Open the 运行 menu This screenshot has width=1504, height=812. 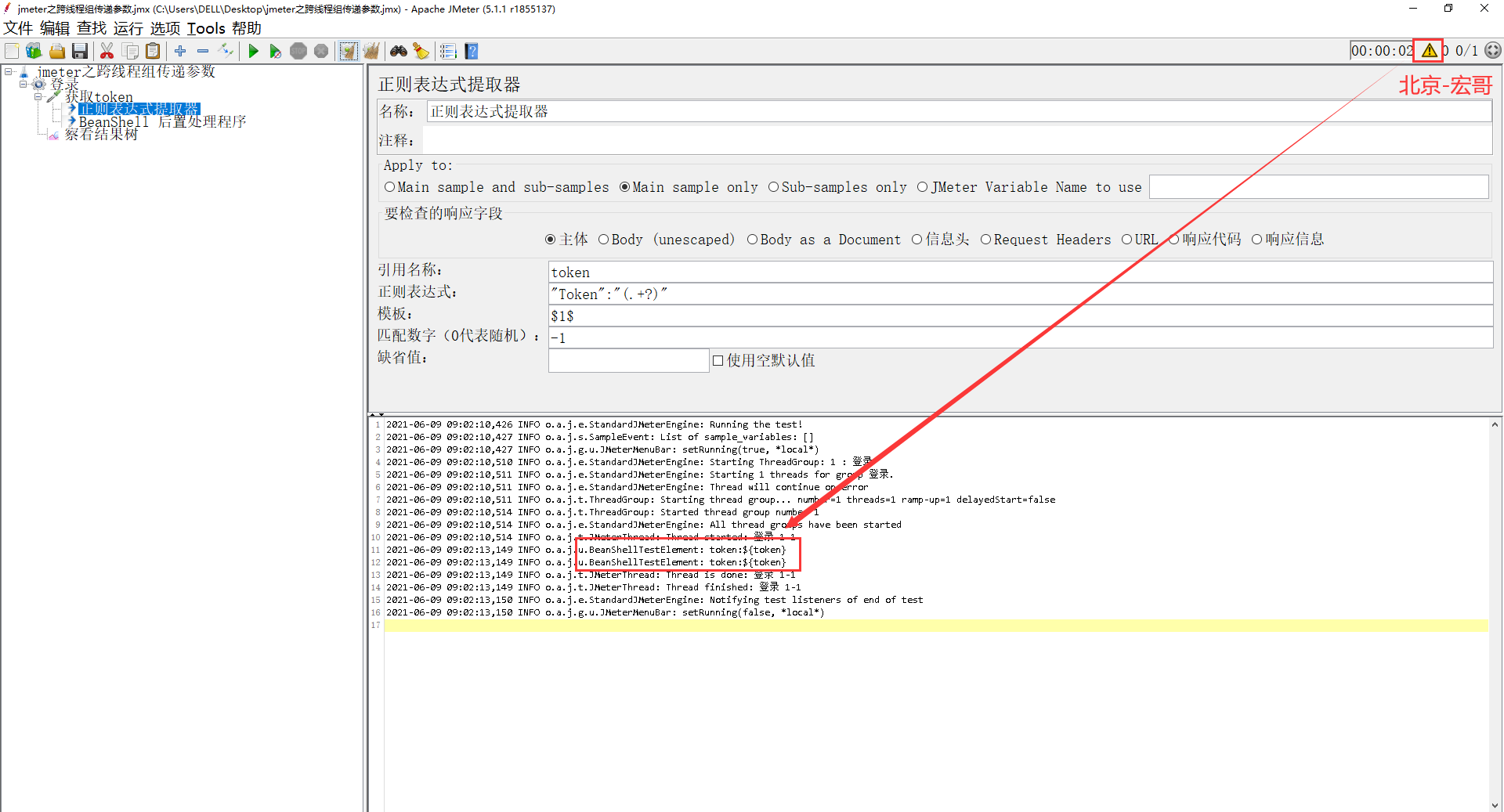pos(128,28)
